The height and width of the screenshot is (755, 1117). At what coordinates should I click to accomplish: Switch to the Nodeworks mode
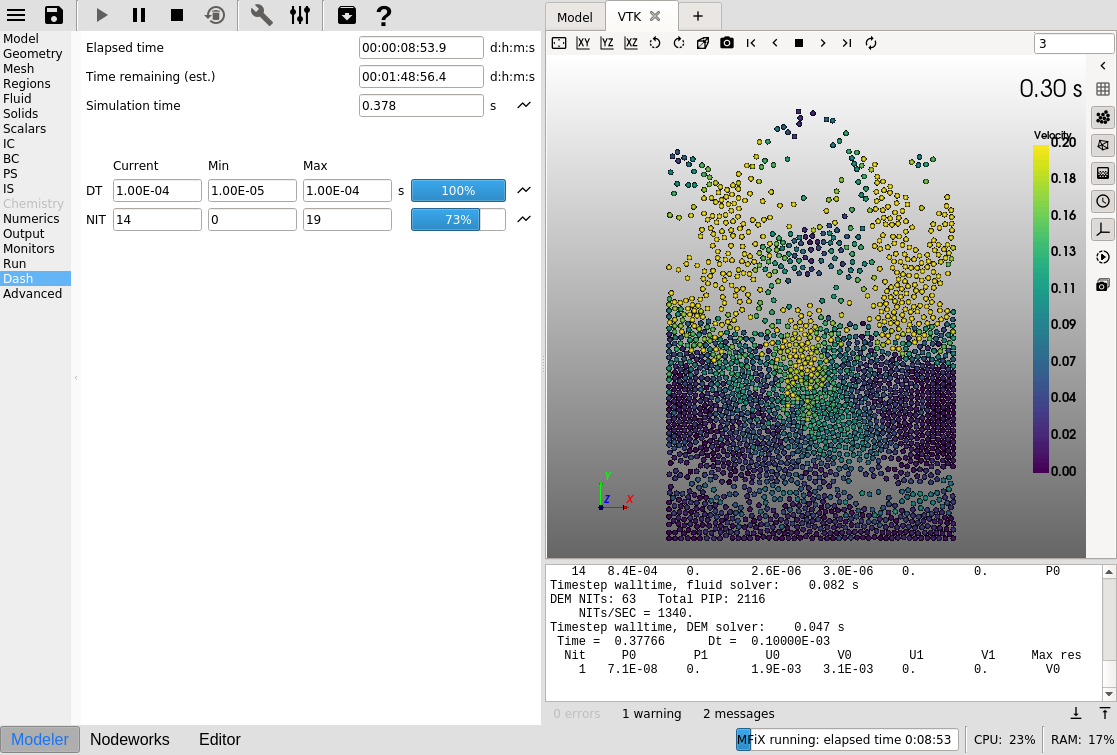[130, 740]
